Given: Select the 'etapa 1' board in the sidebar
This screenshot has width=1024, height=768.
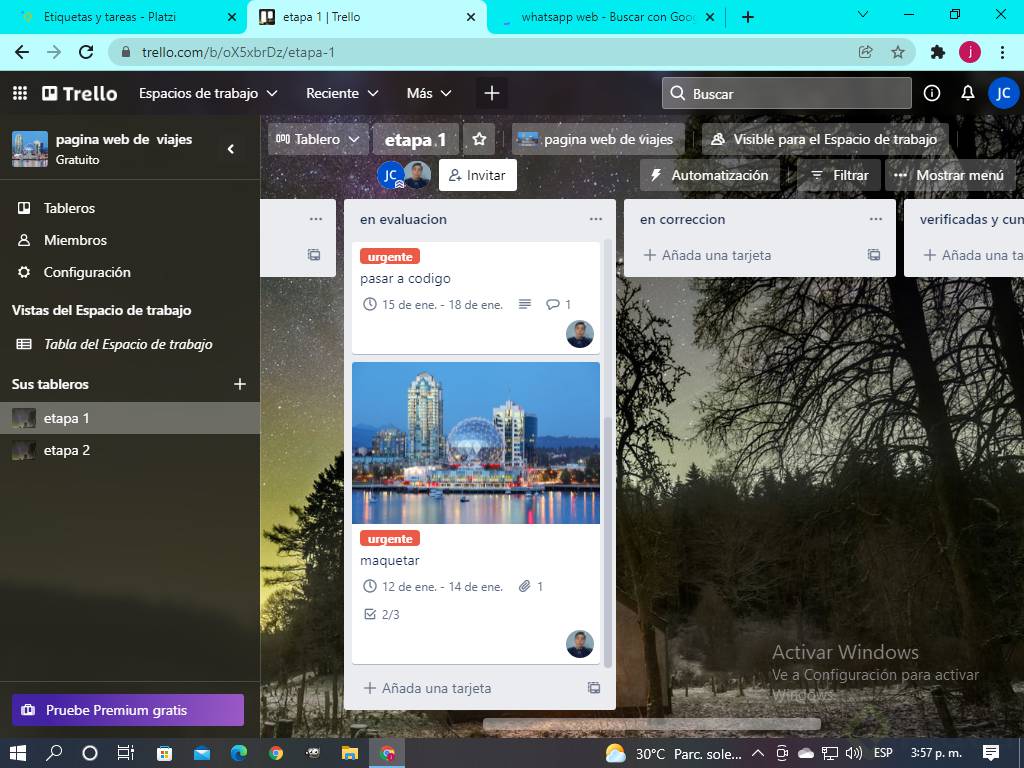Looking at the screenshot, I should pos(131,418).
